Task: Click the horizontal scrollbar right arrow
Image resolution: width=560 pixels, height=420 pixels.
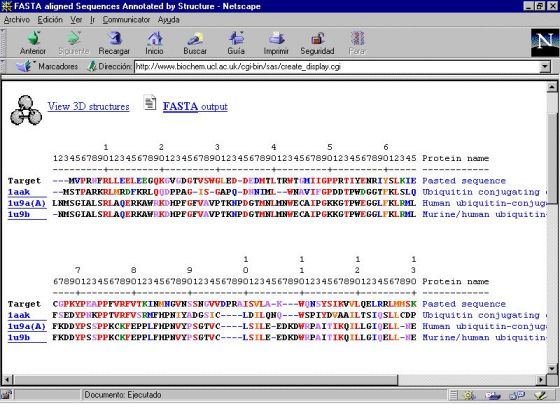Action: [541, 379]
